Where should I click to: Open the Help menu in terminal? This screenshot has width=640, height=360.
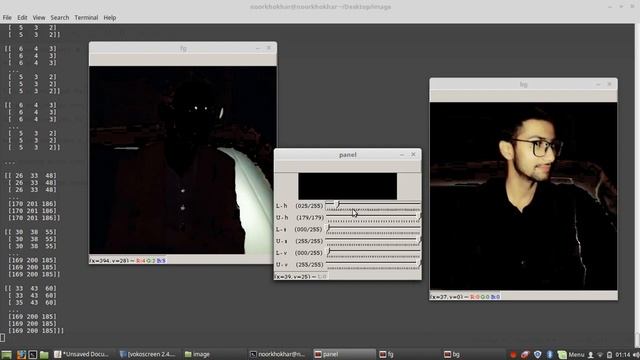[x=109, y=18]
